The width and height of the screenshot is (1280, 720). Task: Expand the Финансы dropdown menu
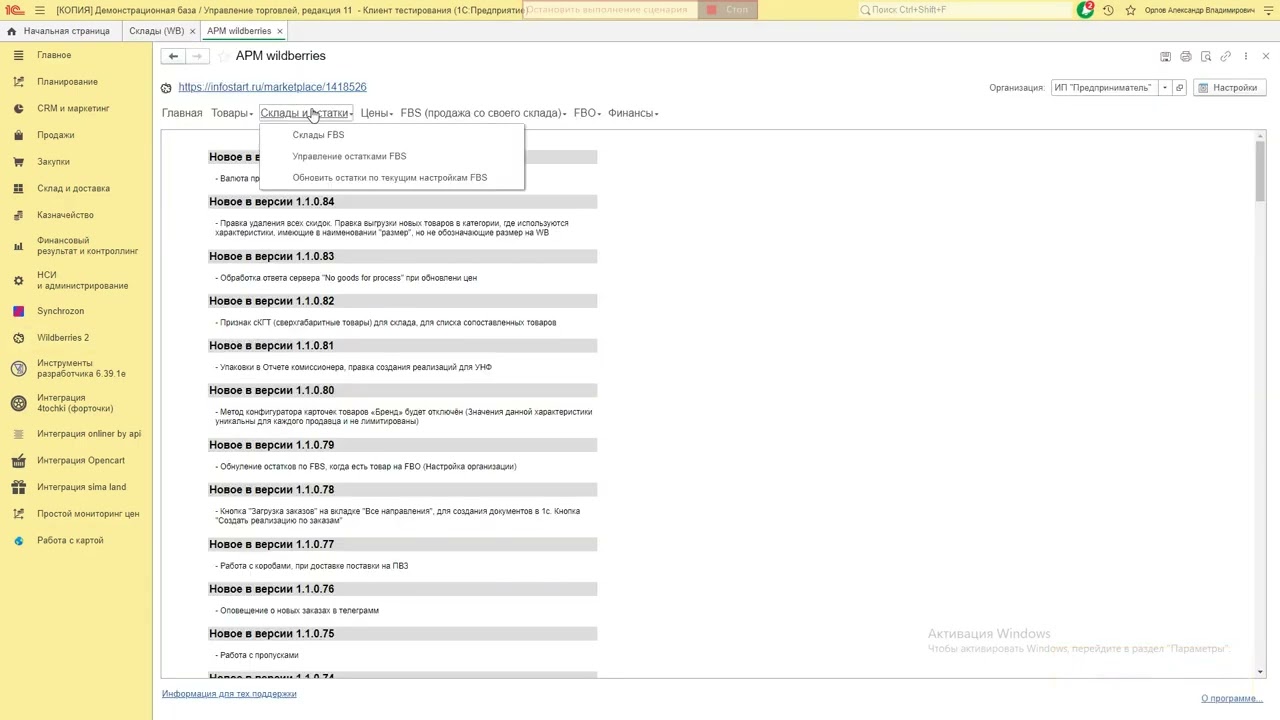click(633, 113)
